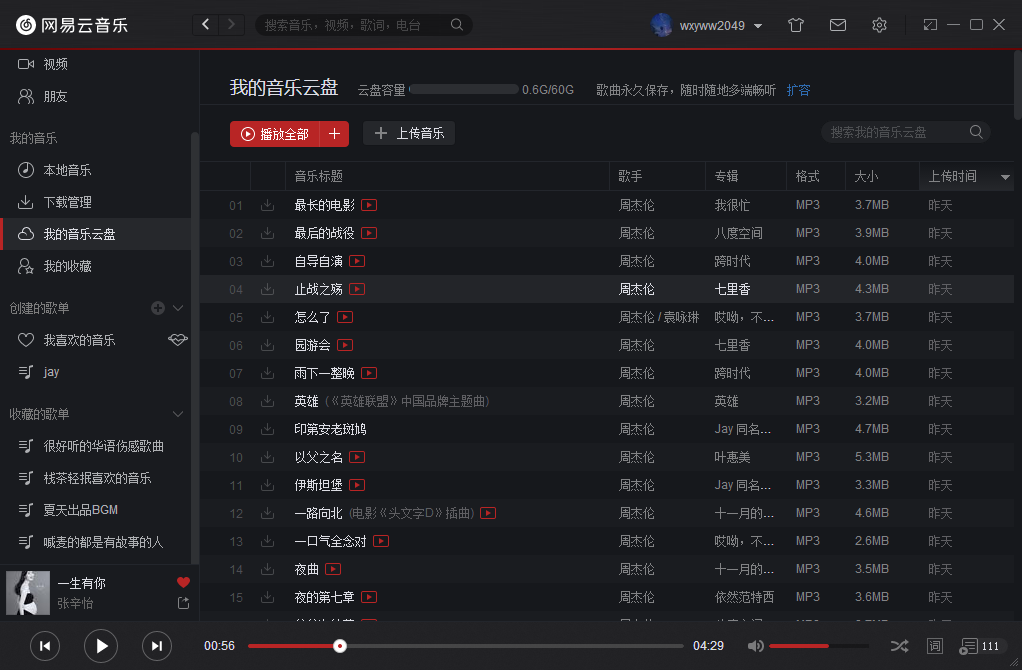Click user avatar next to wxyww2049
The image size is (1022, 670).
(662, 25)
